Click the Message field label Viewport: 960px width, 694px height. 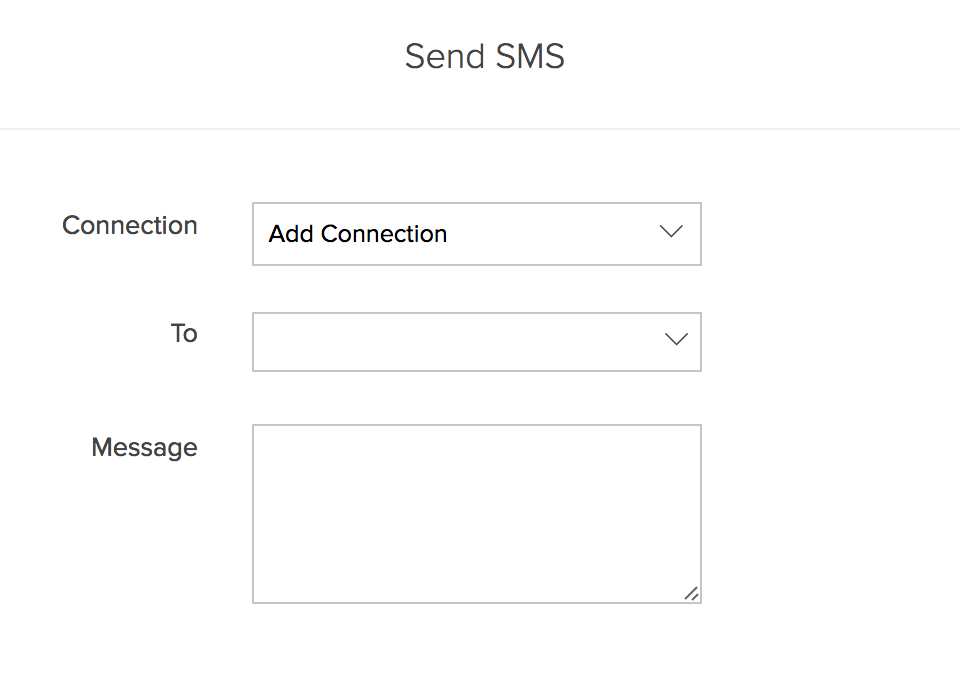click(144, 447)
